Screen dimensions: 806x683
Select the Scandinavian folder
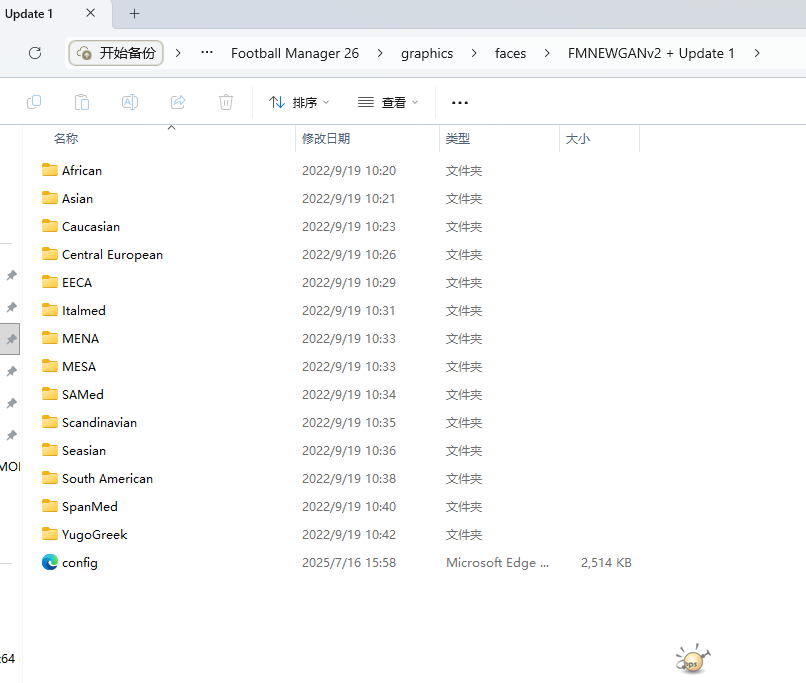[x=99, y=423]
